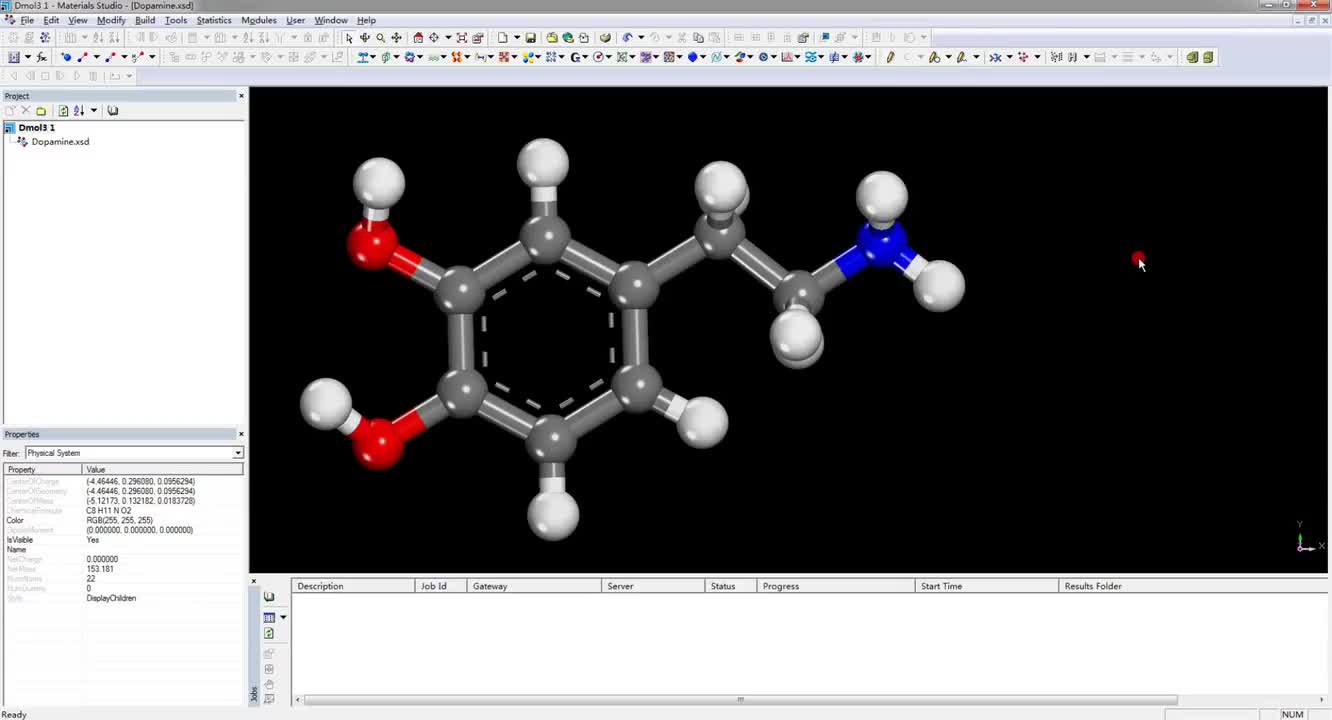1332x720 pixels.
Task: Expand the New document dropdown arrow
Action: point(516,38)
